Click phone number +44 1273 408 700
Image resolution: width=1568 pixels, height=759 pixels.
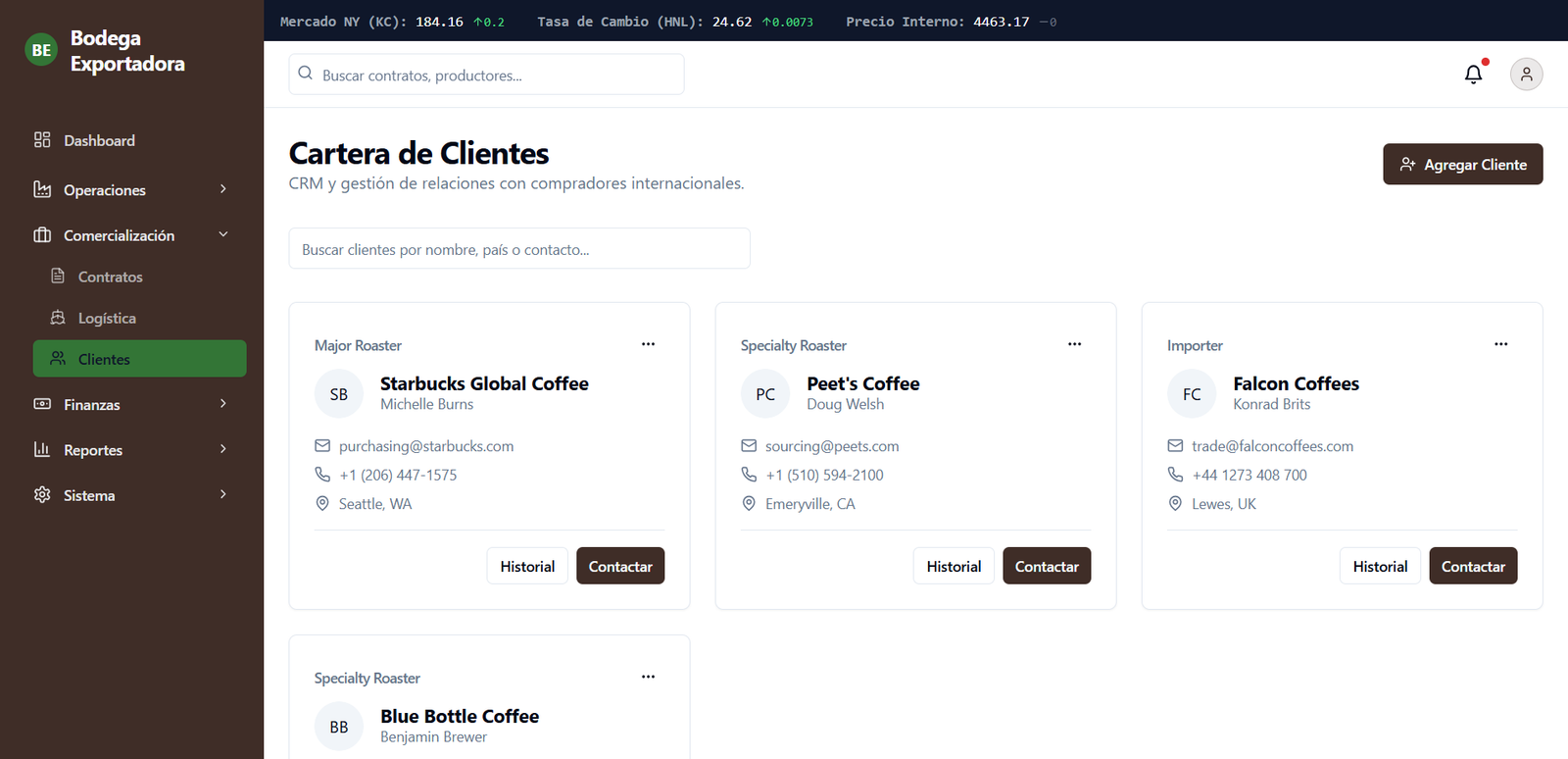(x=1249, y=475)
